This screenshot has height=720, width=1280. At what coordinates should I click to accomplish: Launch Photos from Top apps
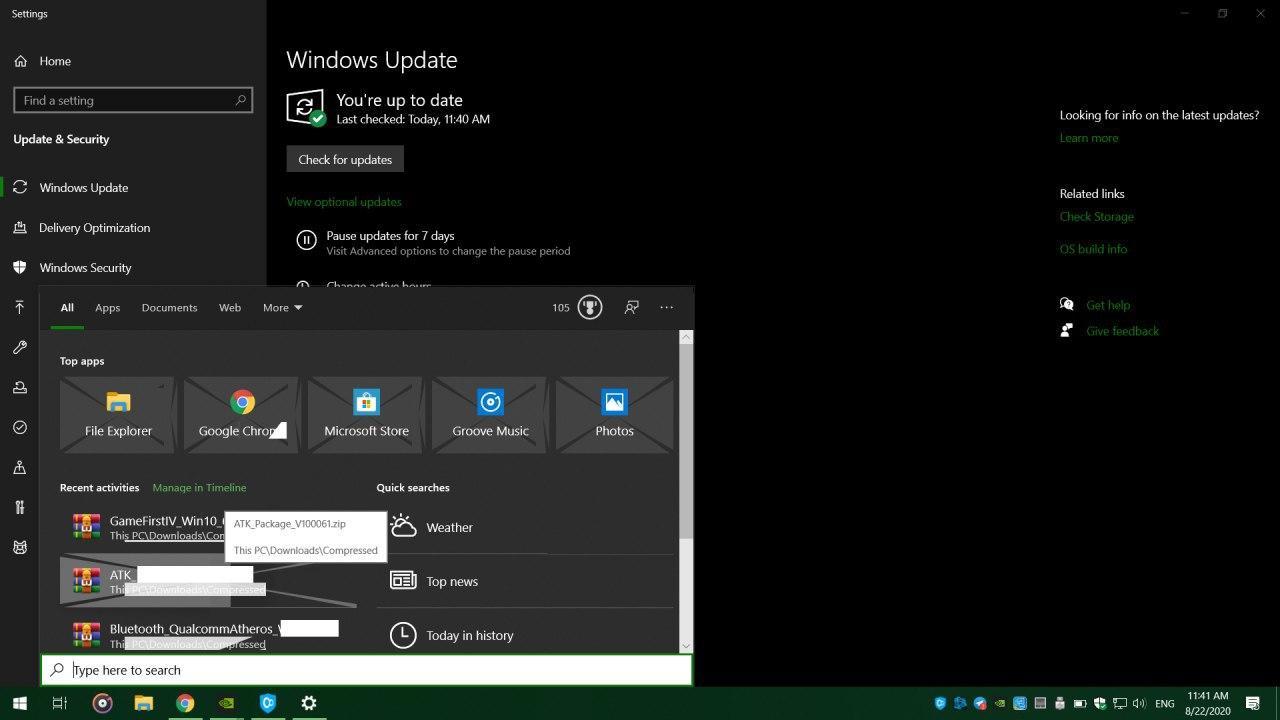tap(614, 415)
